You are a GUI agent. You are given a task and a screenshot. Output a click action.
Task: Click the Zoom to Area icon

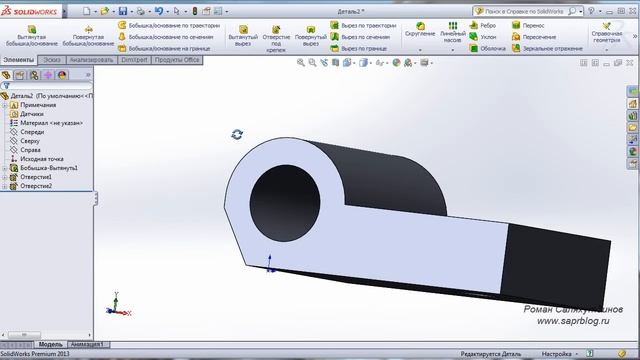click(x=312, y=63)
